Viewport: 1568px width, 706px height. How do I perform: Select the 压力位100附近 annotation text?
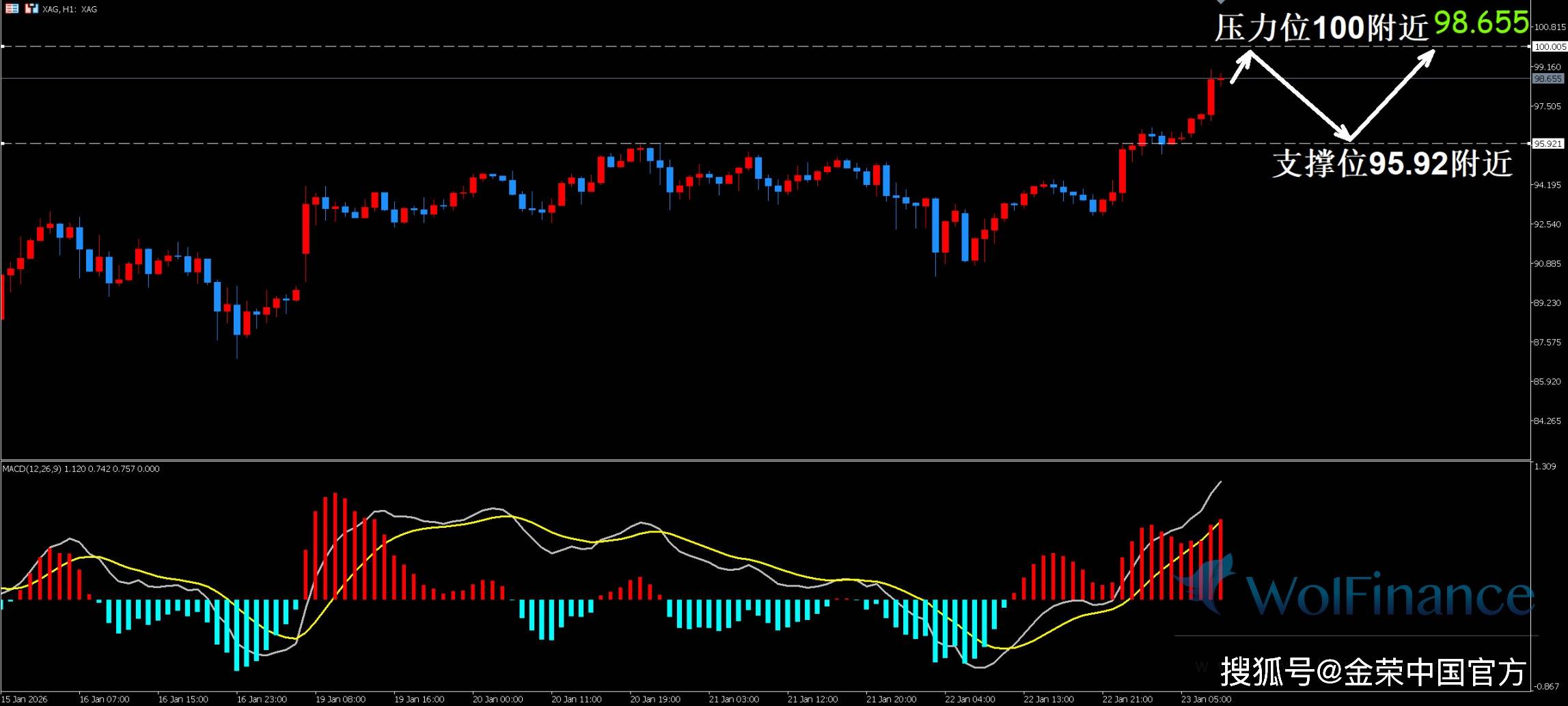click(x=1321, y=29)
